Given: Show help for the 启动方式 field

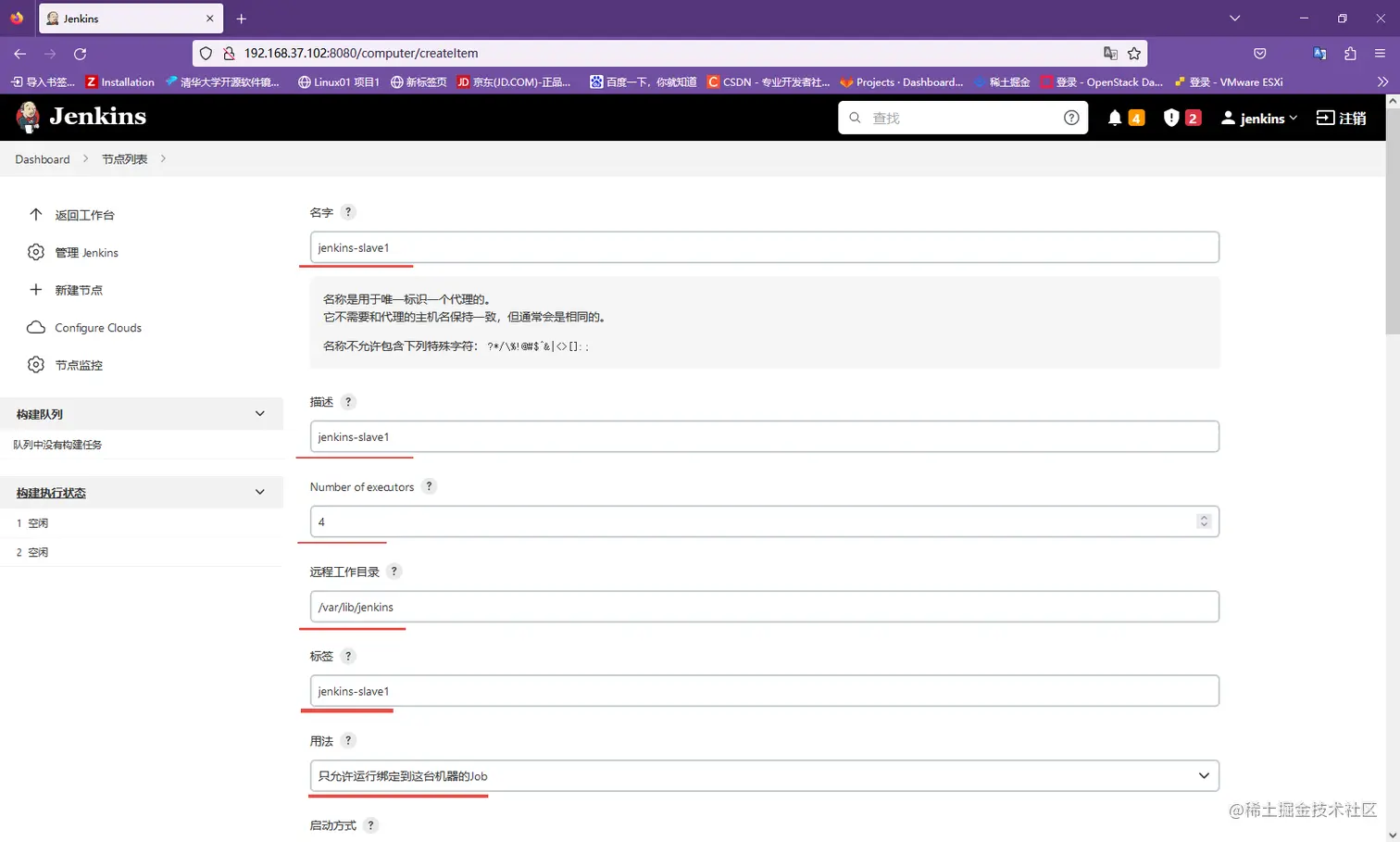Looking at the screenshot, I should point(370,825).
